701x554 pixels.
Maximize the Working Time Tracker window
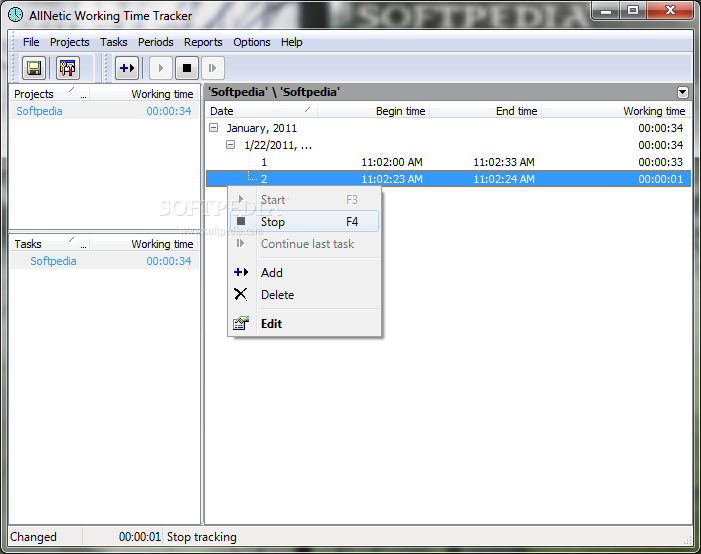tap(633, 10)
